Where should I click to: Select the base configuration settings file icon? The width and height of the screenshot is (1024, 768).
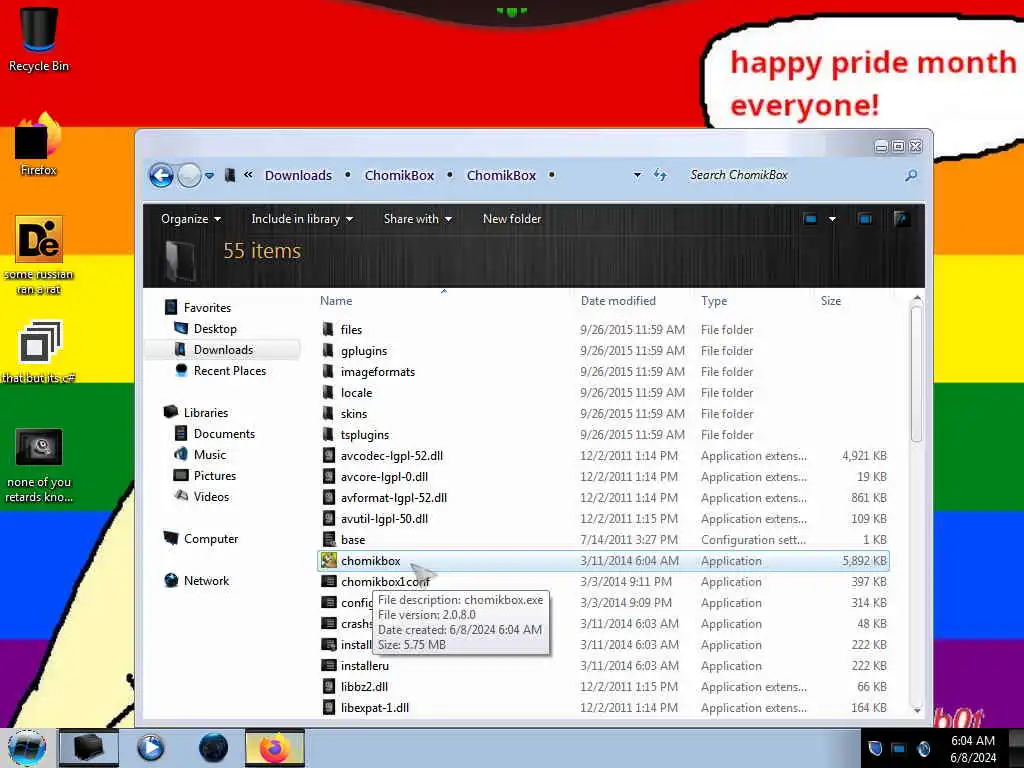(329, 539)
